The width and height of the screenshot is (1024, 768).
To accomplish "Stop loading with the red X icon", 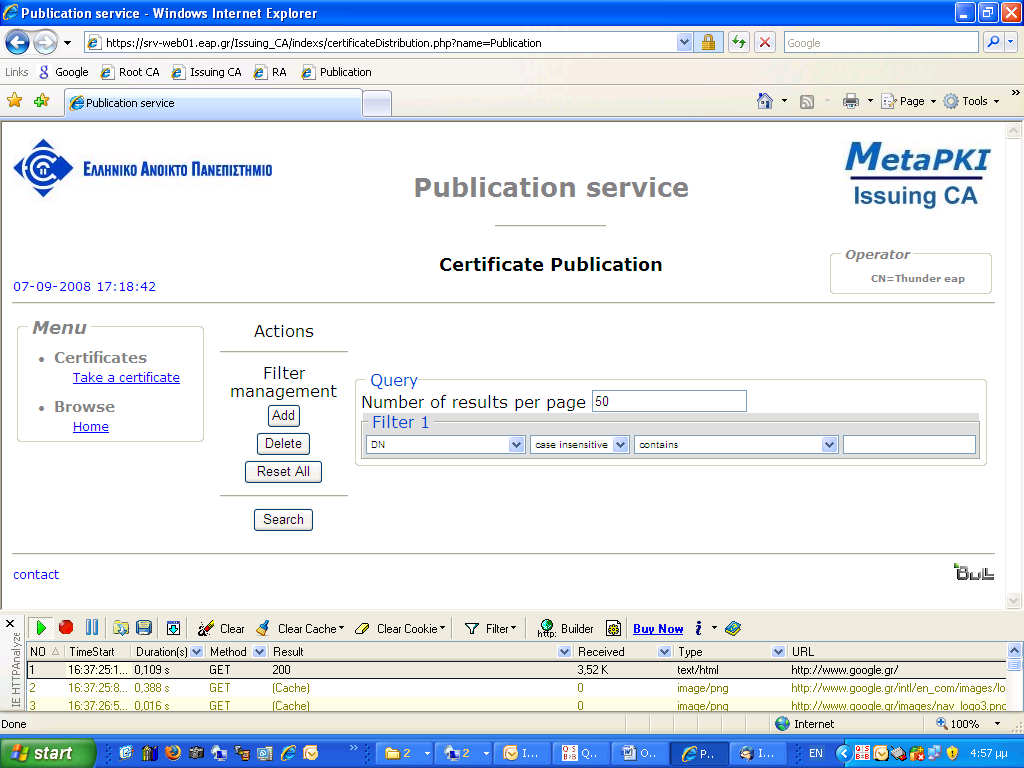I will click(x=765, y=43).
